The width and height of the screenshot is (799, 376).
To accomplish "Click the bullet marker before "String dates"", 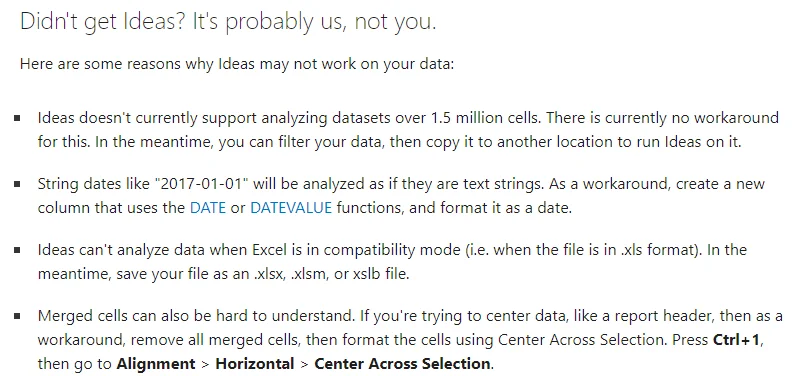I will click(x=17, y=184).
